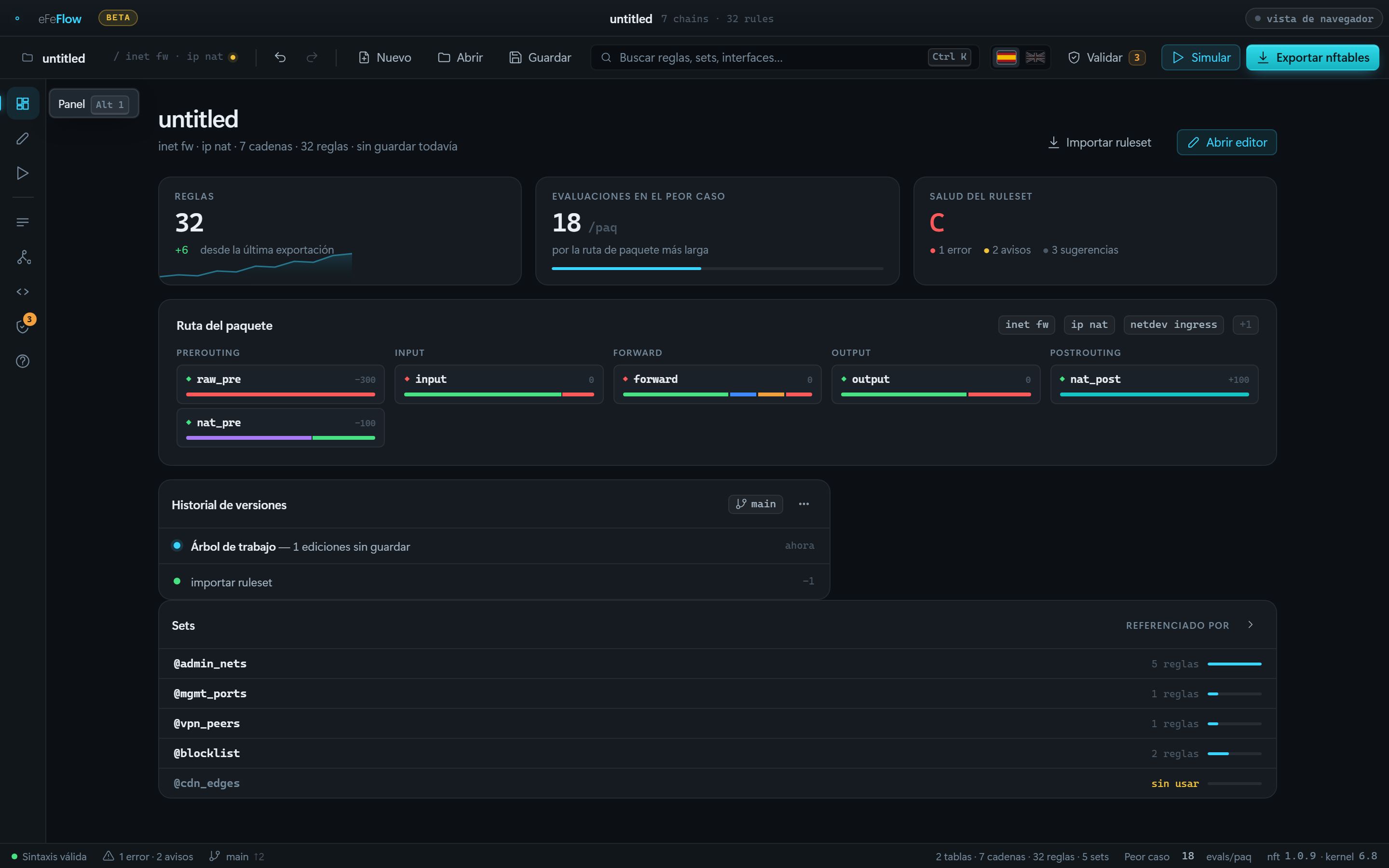Image resolution: width=1389 pixels, height=868 pixels.
Task: Click the undo arrow in toolbar
Action: (280, 57)
